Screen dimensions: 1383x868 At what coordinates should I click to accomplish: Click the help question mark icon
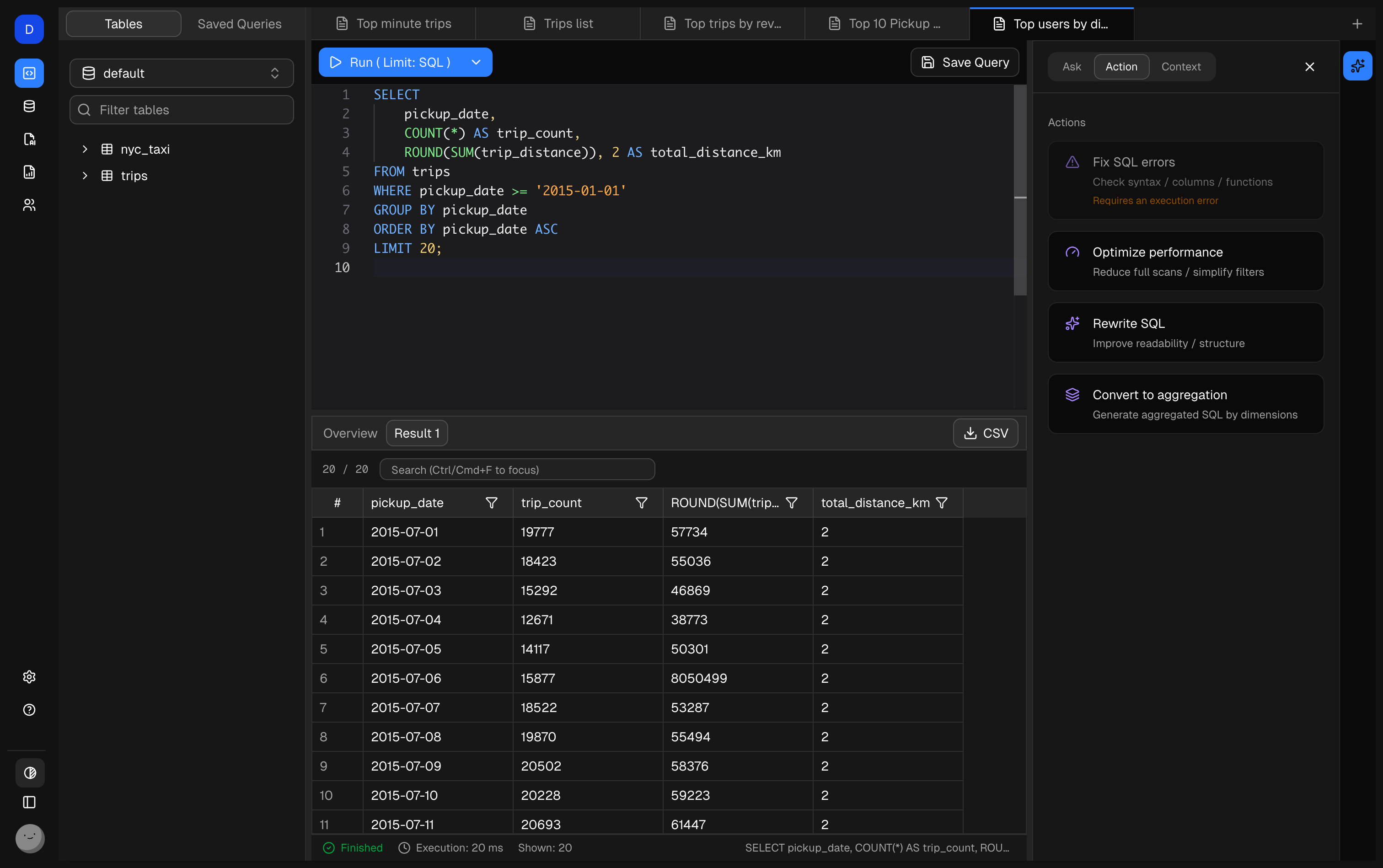pyautogui.click(x=29, y=710)
